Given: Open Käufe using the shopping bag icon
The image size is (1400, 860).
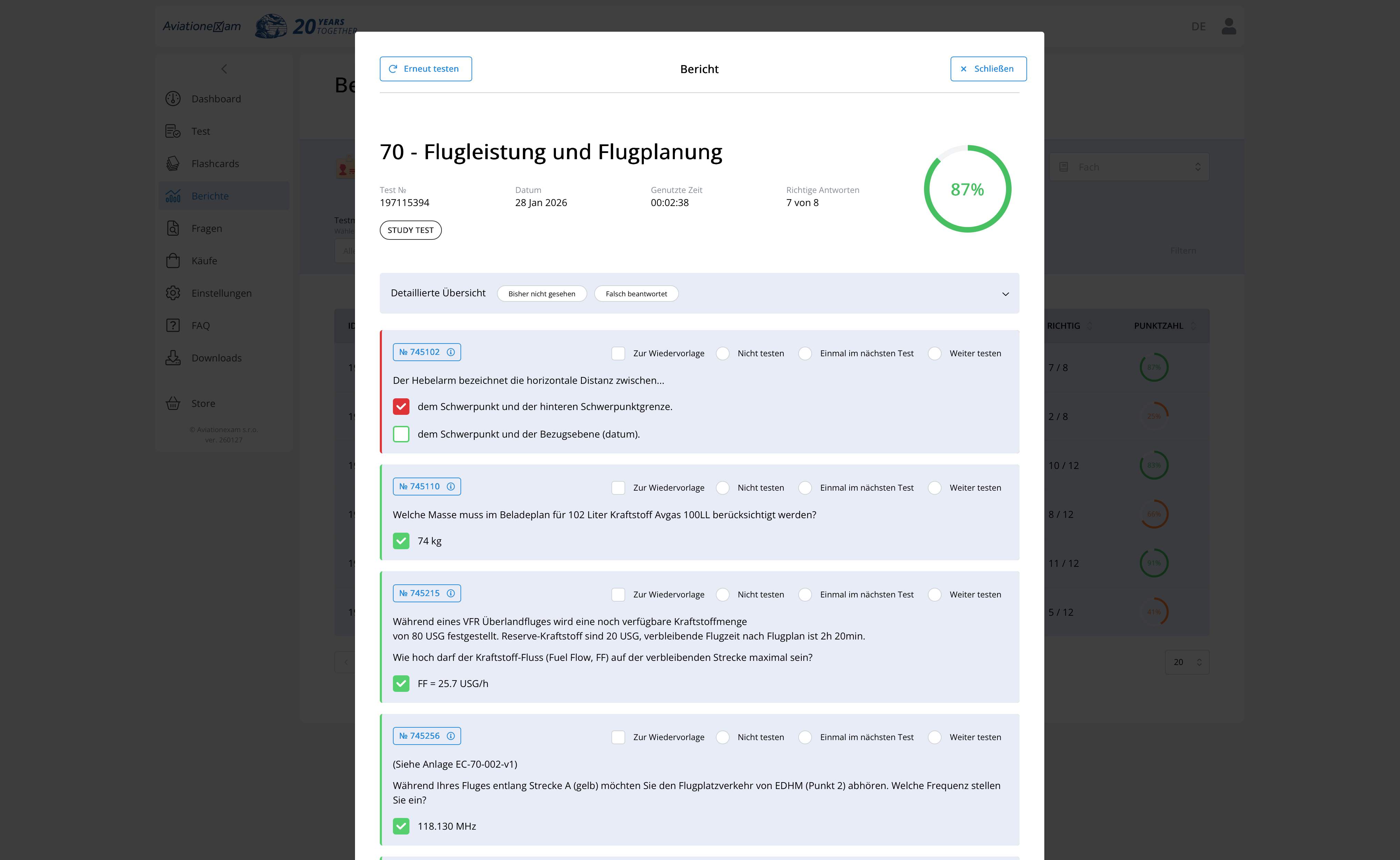Looking at the screenshot, I should click(172, 260).
